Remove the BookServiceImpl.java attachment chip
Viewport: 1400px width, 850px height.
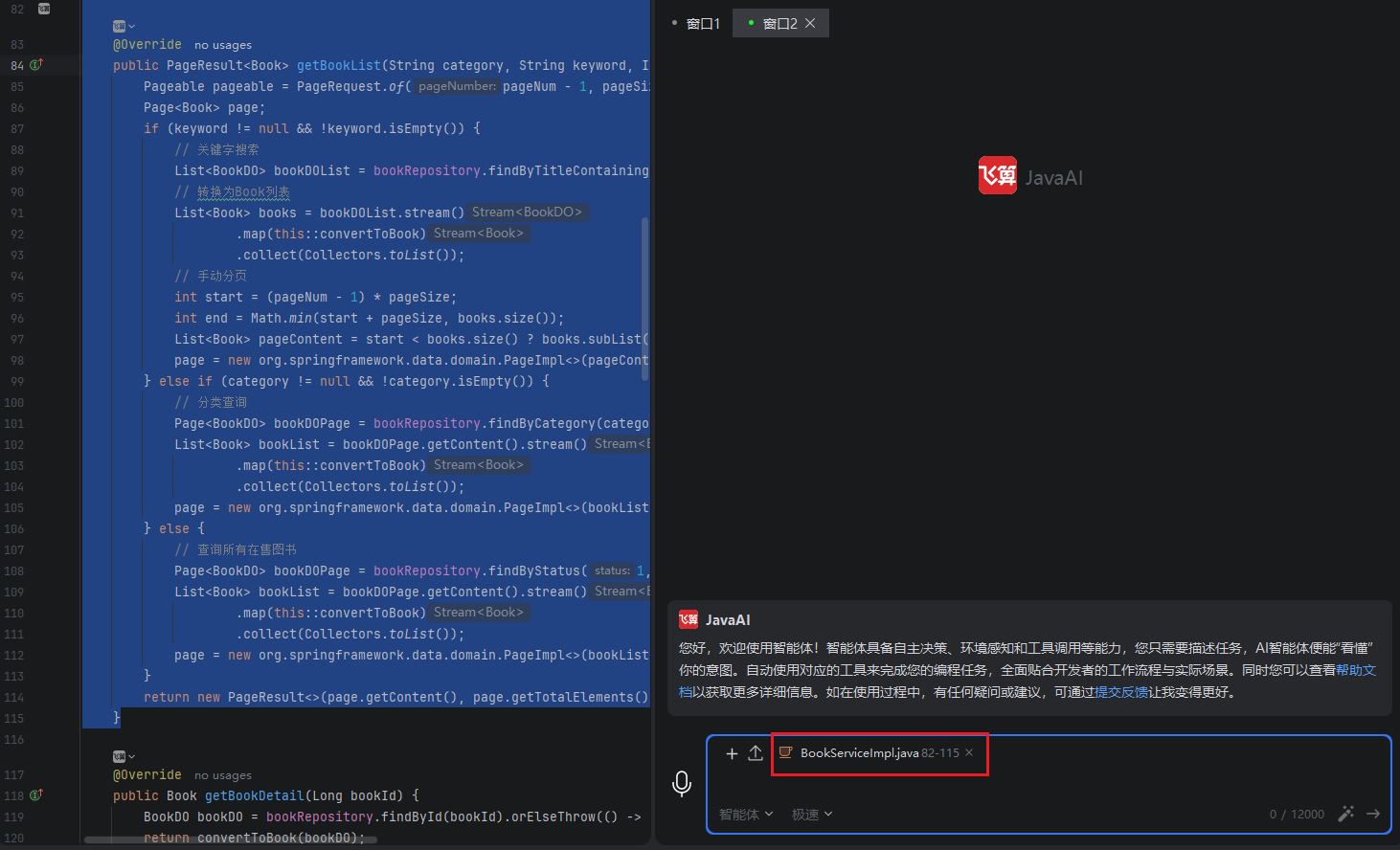[x=969, y=752]
